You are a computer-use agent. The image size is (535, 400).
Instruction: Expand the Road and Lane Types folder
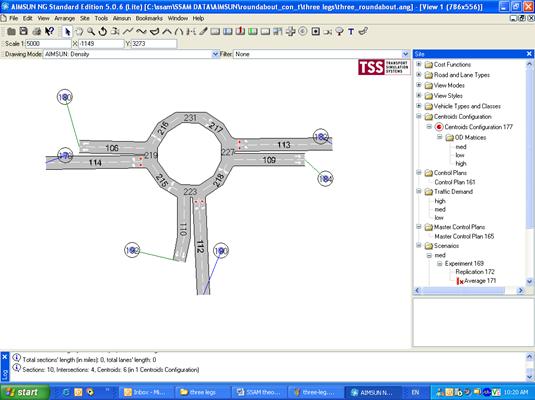point(419,74)
